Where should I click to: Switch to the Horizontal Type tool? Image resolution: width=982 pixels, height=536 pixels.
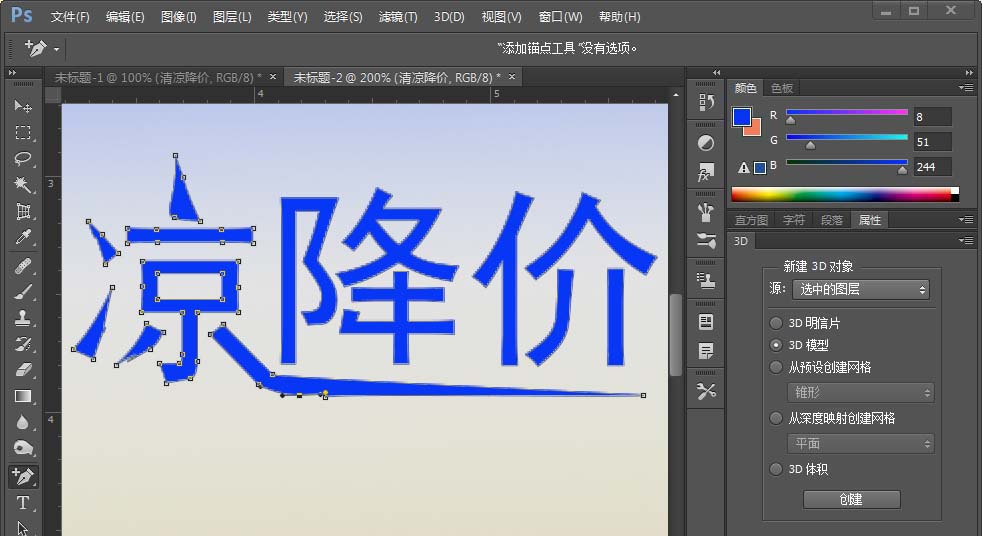tap(22, 503)
